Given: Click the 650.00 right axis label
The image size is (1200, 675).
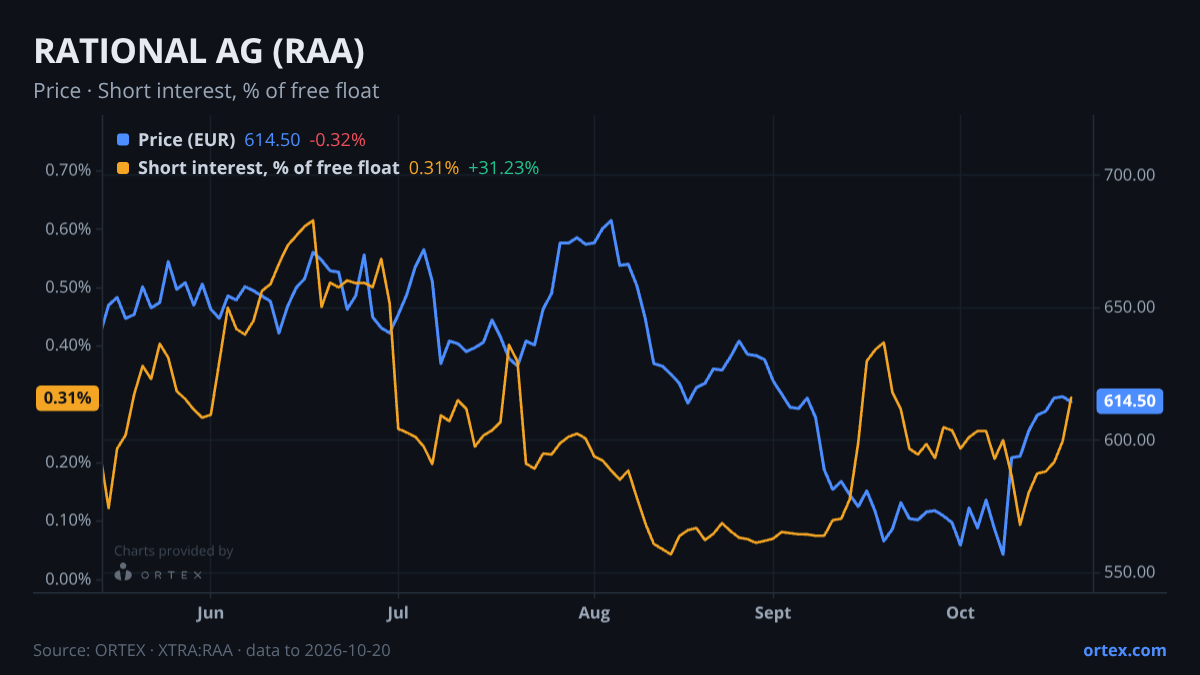Looking at the screenshot, I should point(1130,307).
